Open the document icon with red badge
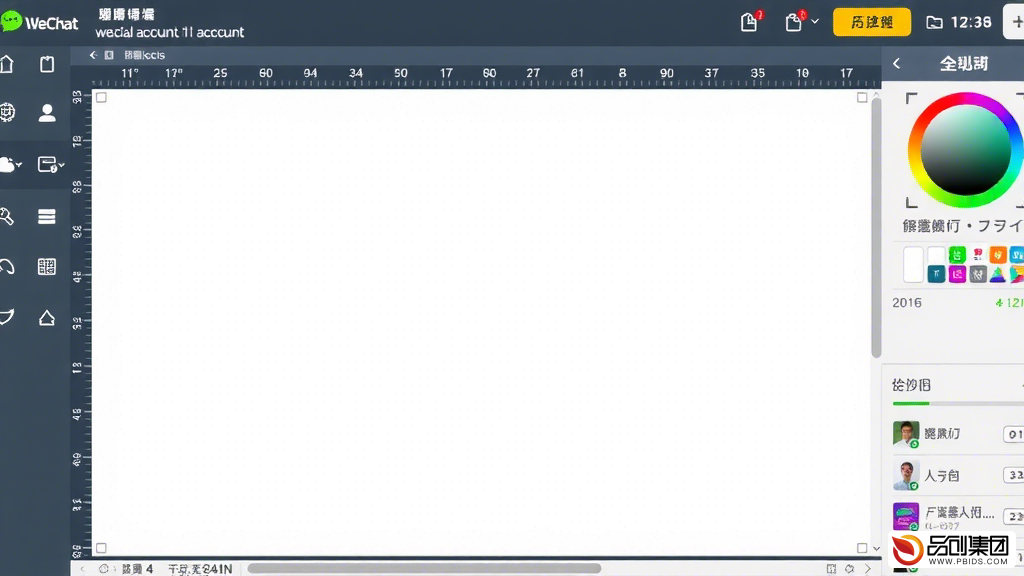1024x576 pixels. [x=750, y=22]
